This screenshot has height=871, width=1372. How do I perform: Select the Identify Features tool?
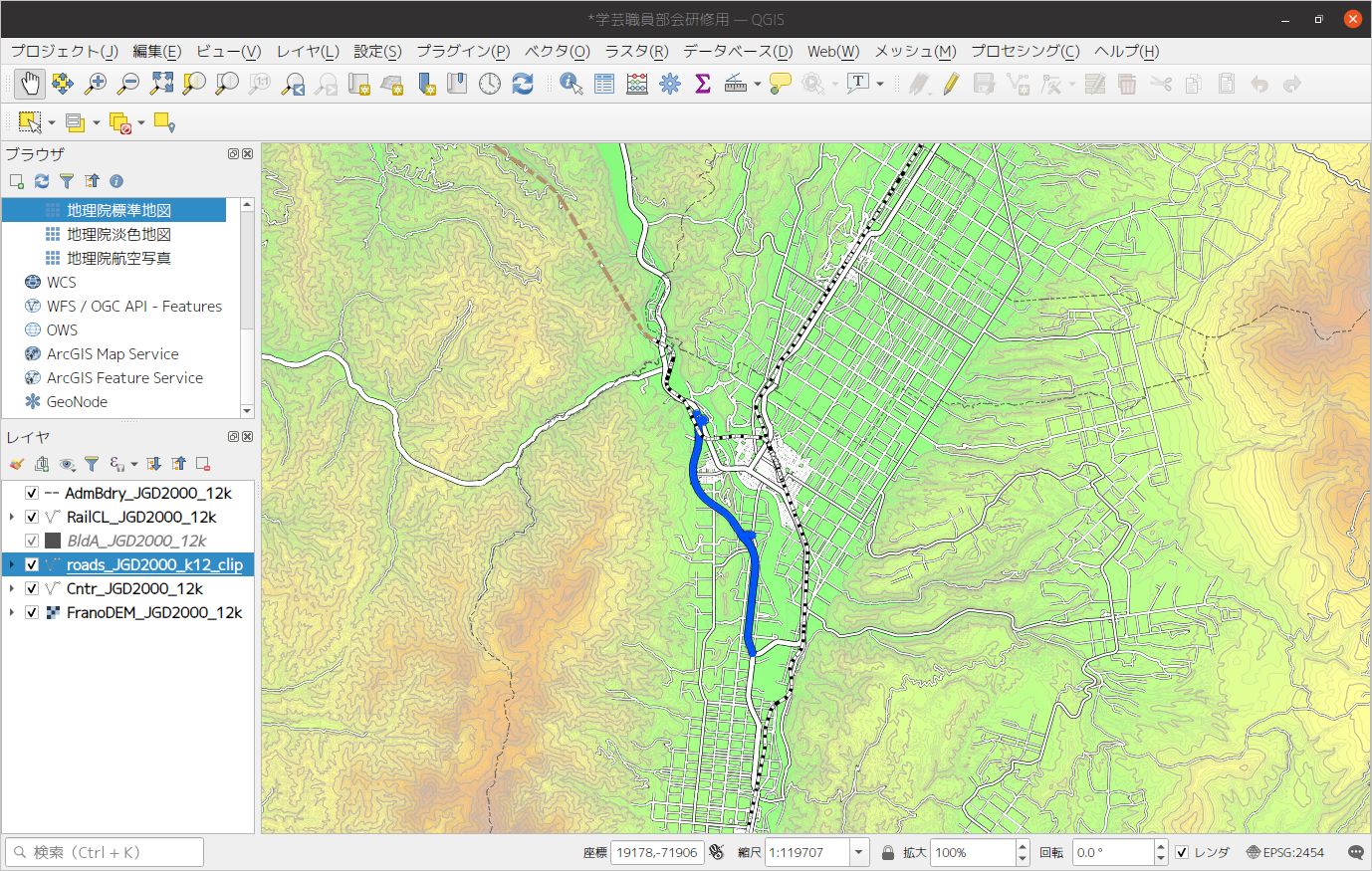(x=572, y=85)
